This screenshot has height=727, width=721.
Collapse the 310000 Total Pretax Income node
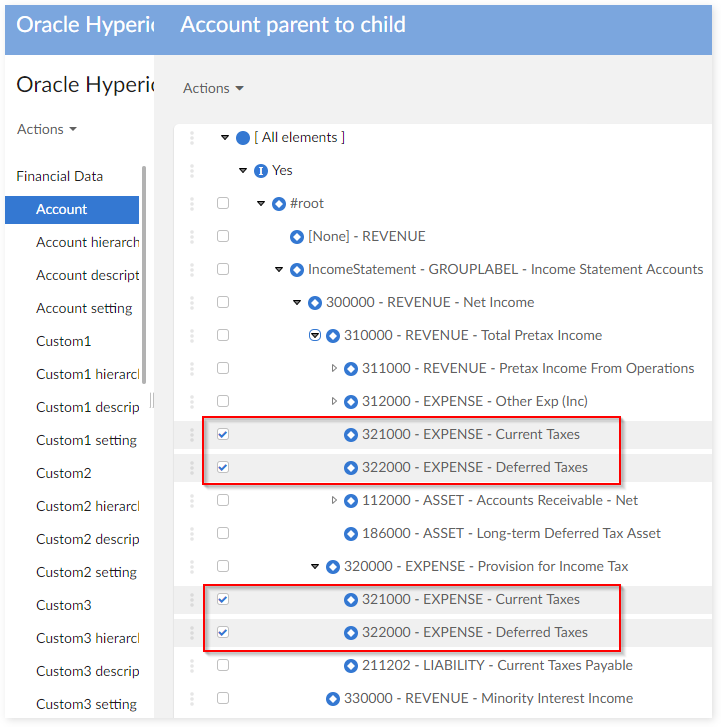coord(315,336)
